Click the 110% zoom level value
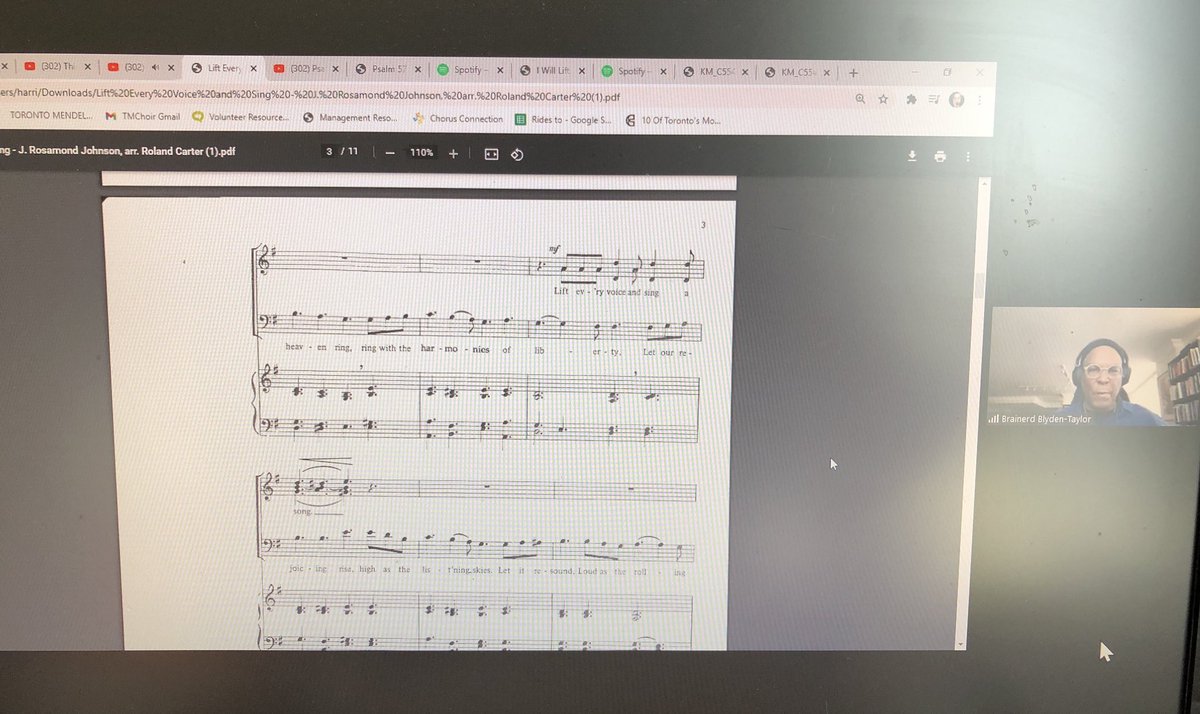 pyautogui.click(x=420, y=153)
